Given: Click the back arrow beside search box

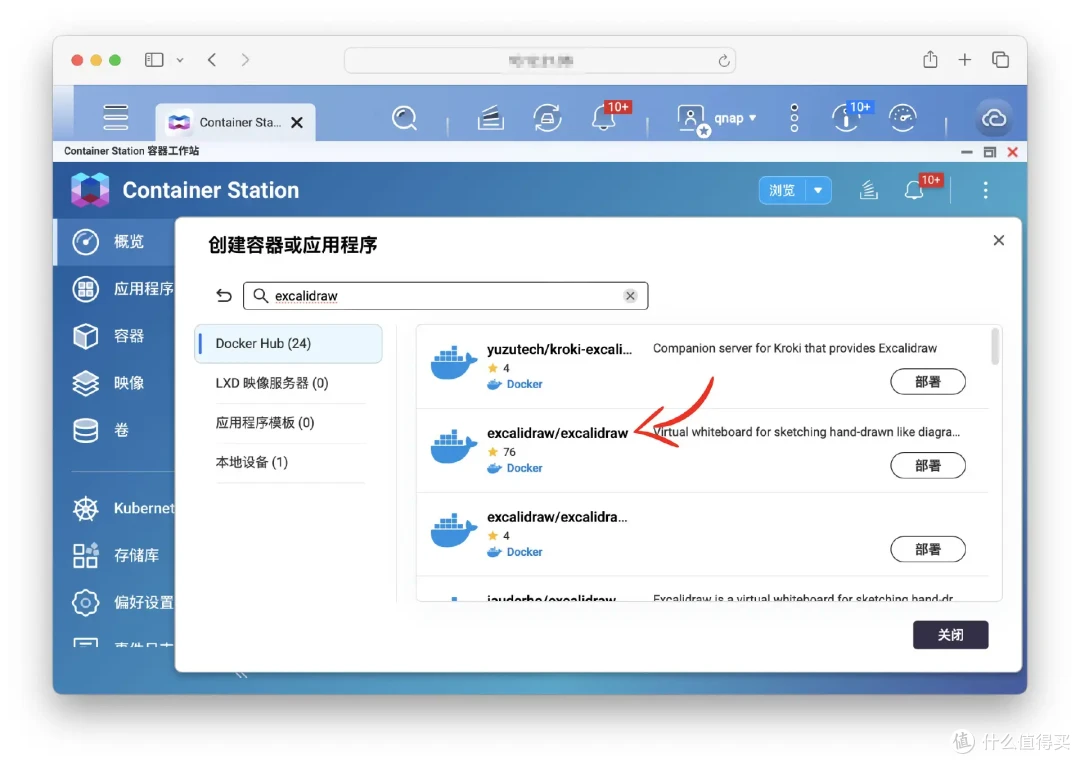Looking at the screenshot, I should [223, 296].
